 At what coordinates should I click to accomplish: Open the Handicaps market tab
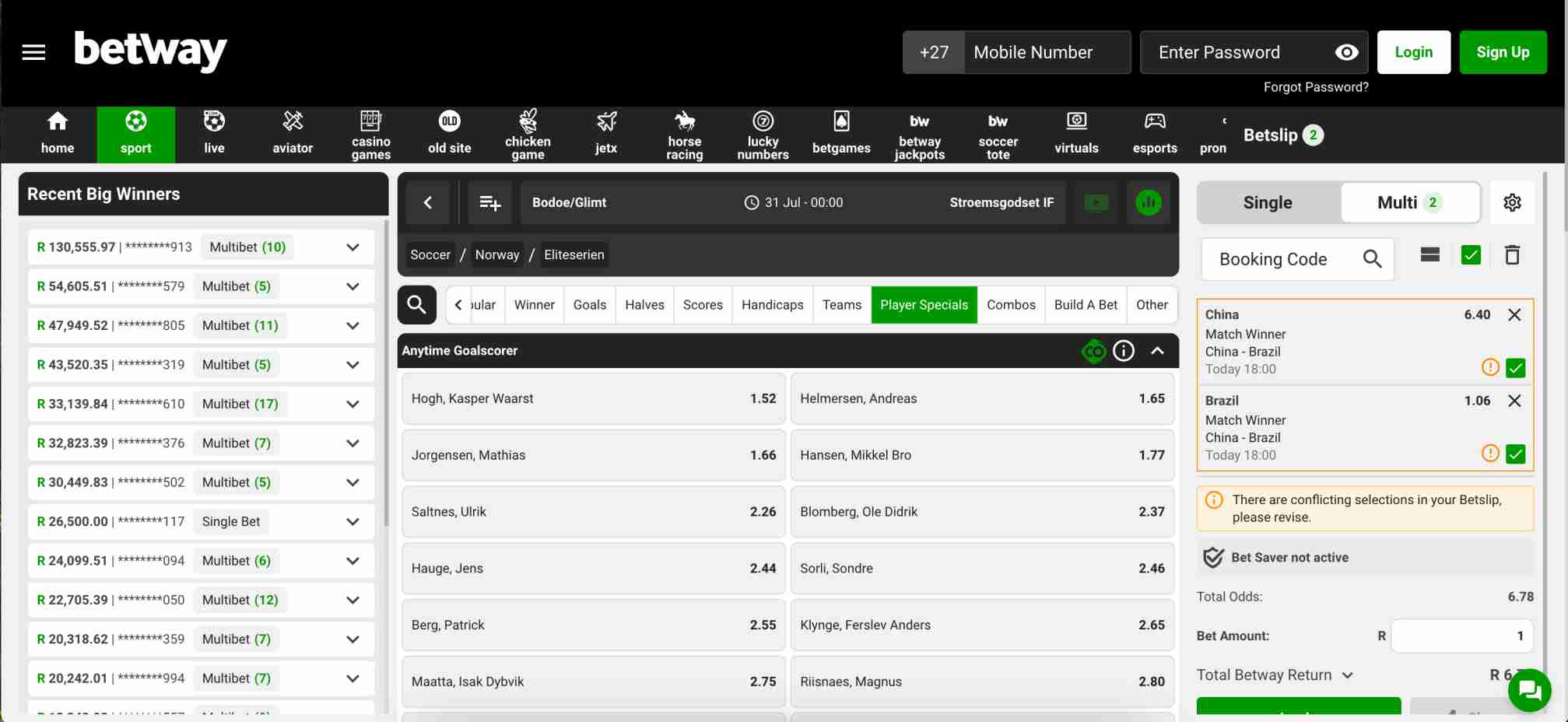click(x=773, y=305)
